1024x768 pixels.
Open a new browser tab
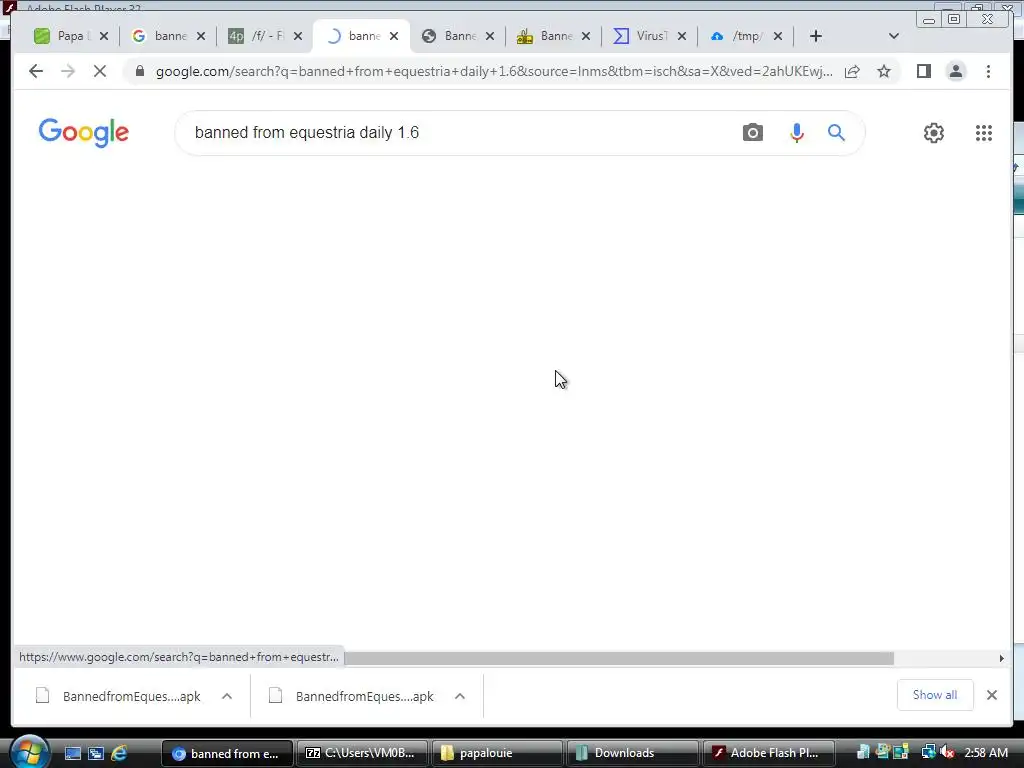tap(815, 36)
